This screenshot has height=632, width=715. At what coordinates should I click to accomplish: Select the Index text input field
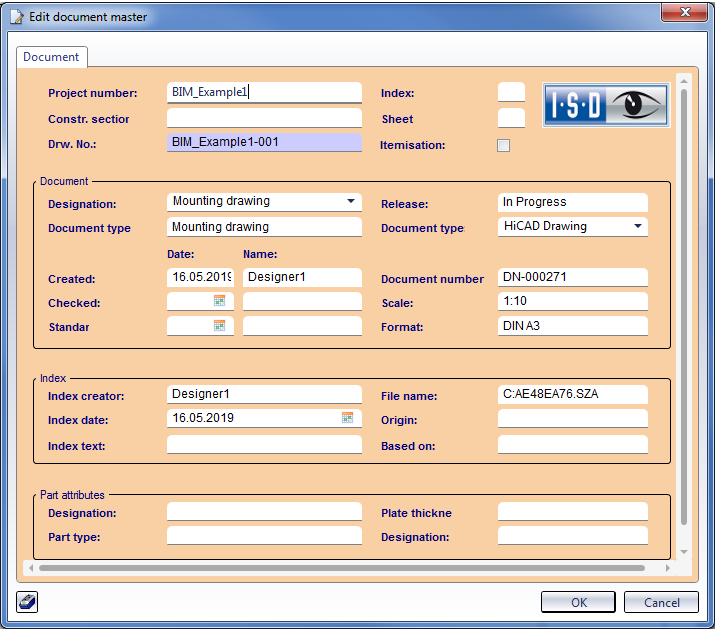[x=264, y=445]
